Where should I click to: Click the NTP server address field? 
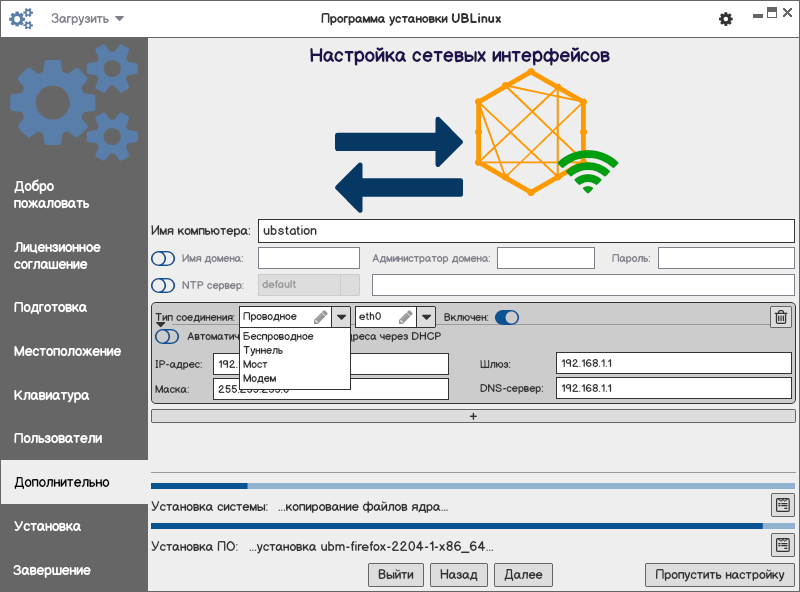coord(583,285)
